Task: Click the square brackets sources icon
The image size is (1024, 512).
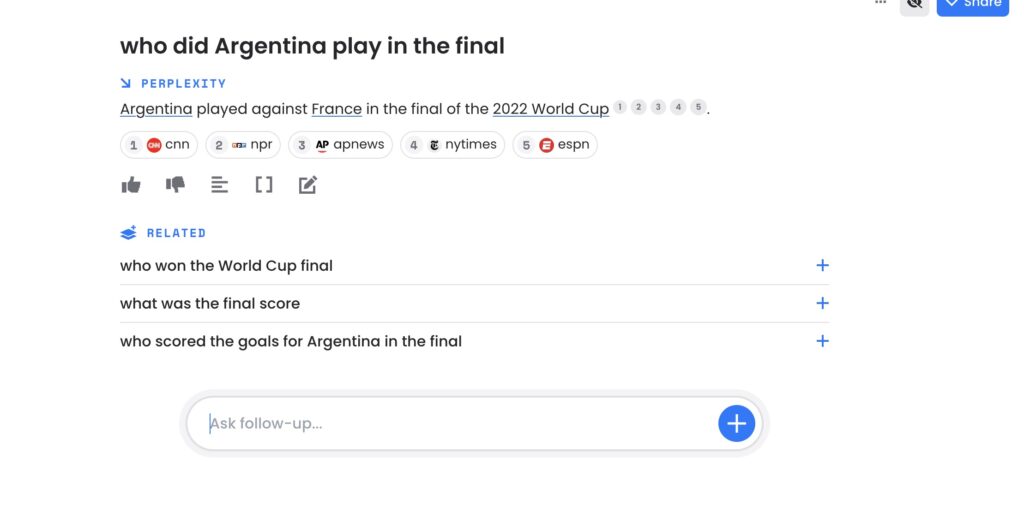Action: click(x=264, y=185)
